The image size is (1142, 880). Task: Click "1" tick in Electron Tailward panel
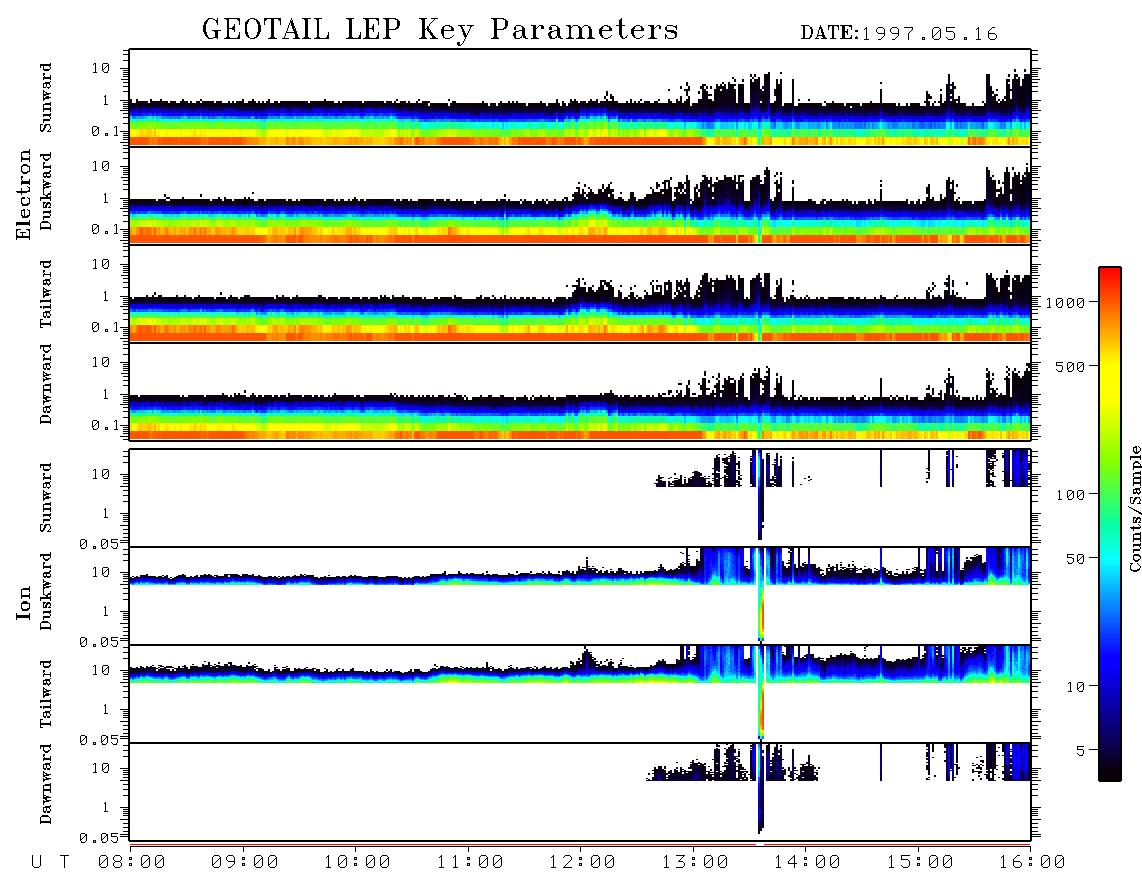[x=106, y=296]
